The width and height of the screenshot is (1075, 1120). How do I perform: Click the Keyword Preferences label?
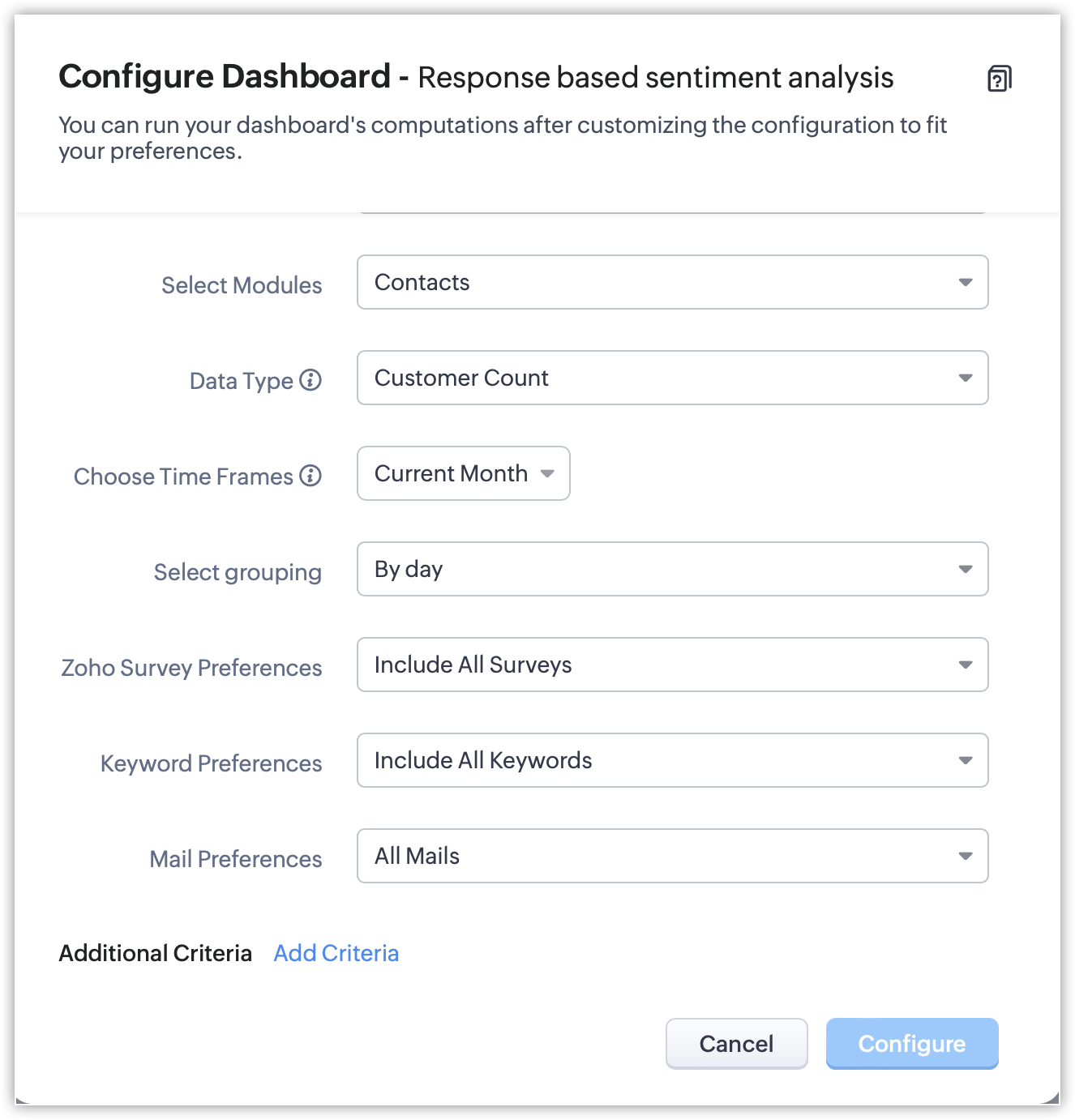click(x=211, y=763)
